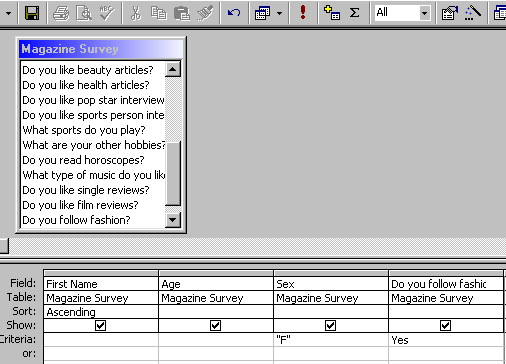Untick Show checkbox for Age column

pyautogui.click(x=215, y=325)
